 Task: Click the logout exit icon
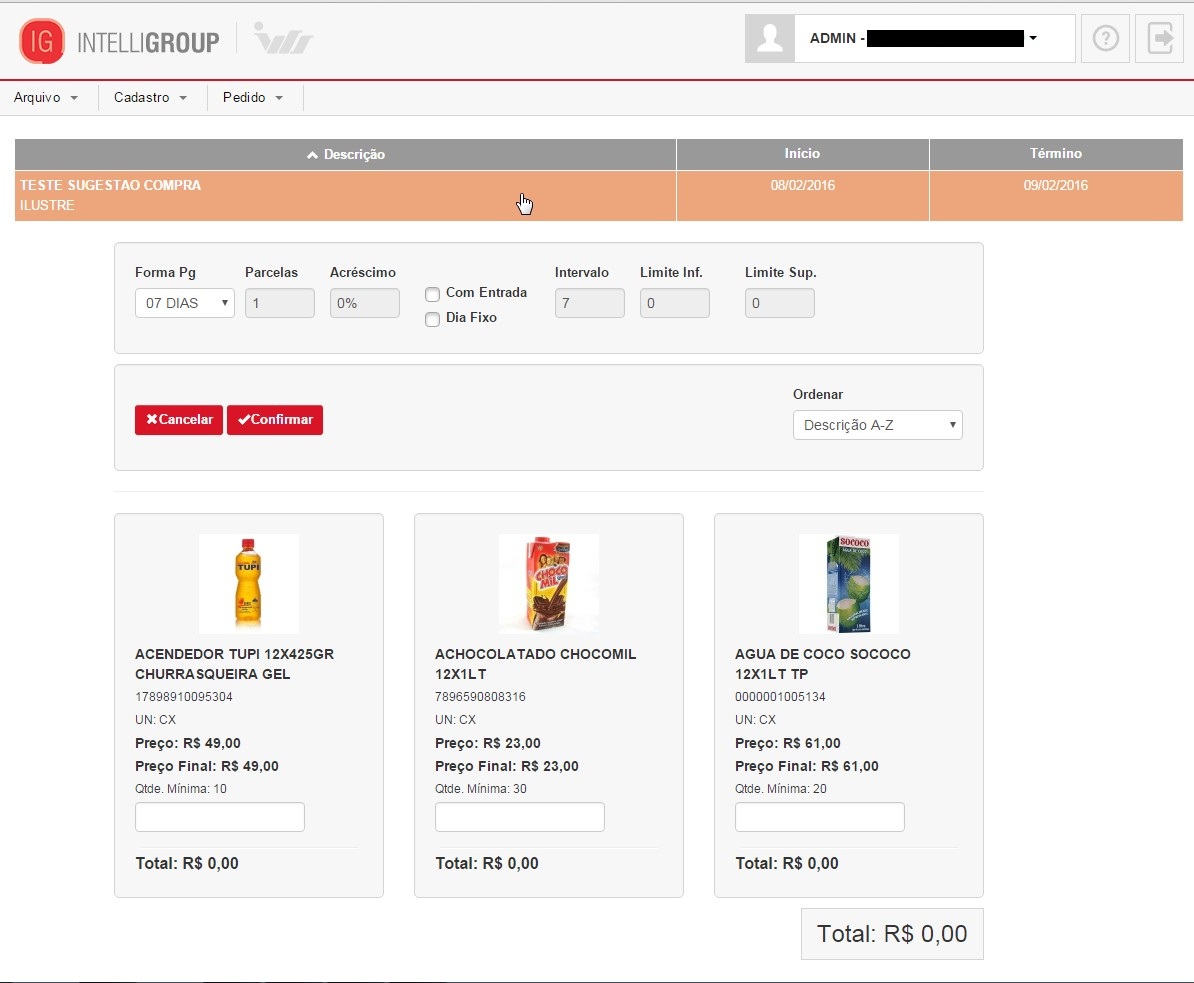tap(1160, 38)
